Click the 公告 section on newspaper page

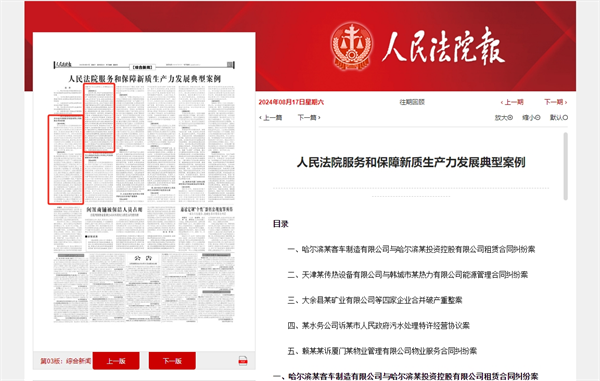click(143, 258)
